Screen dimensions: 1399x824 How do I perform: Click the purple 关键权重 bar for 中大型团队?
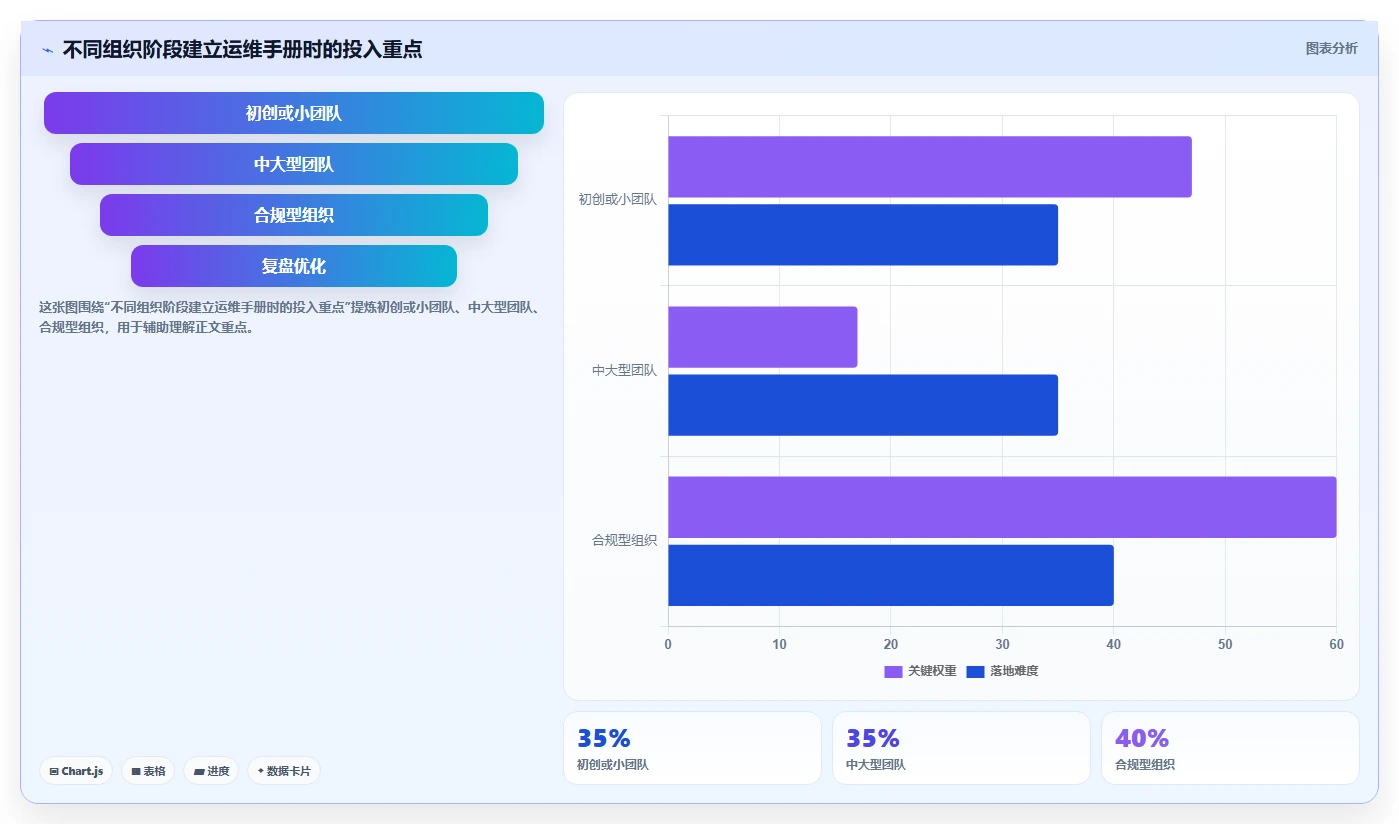pyautogui.click(x=763, y=337)
